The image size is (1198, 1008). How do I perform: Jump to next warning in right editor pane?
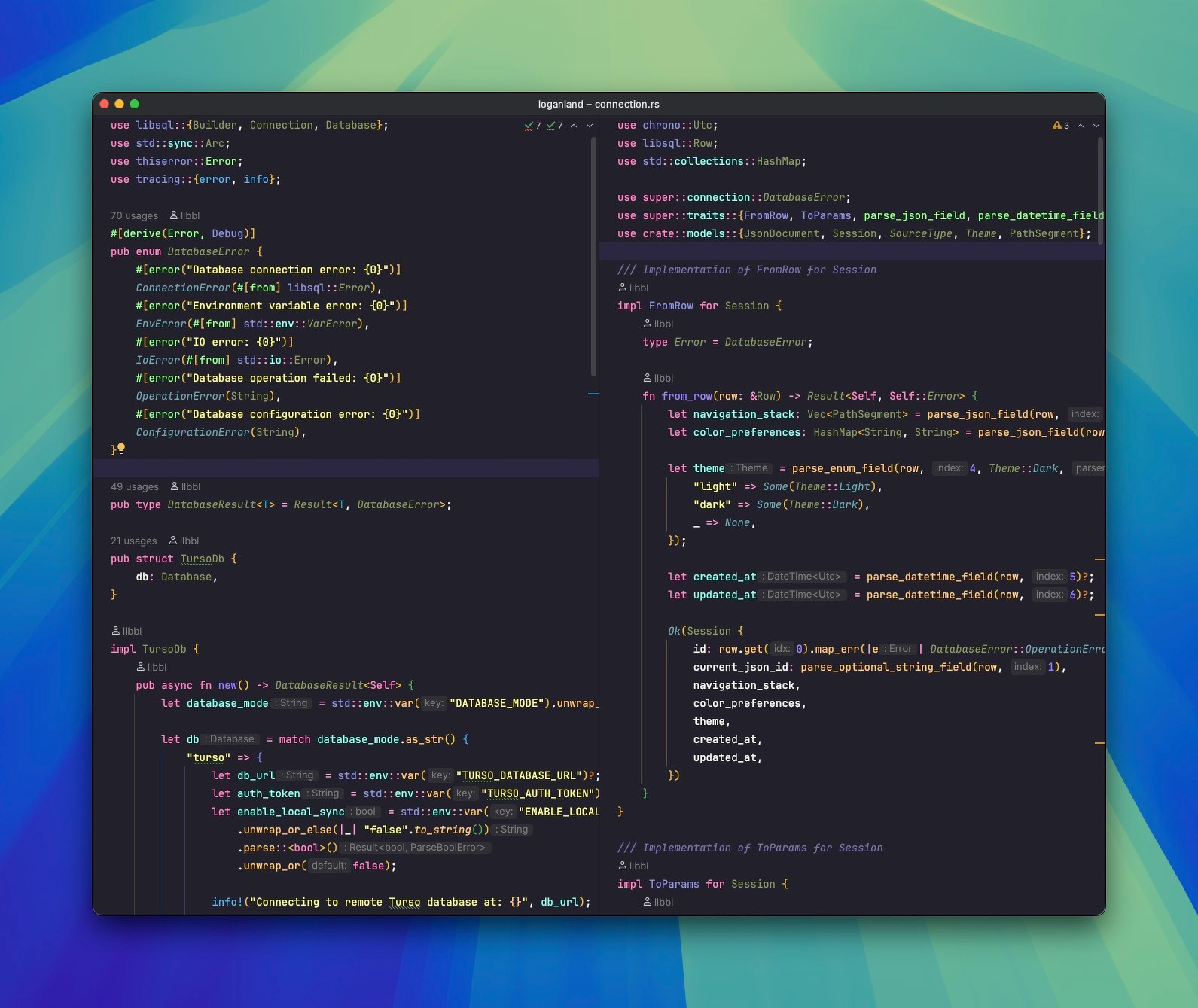(x=1096, y=126)
